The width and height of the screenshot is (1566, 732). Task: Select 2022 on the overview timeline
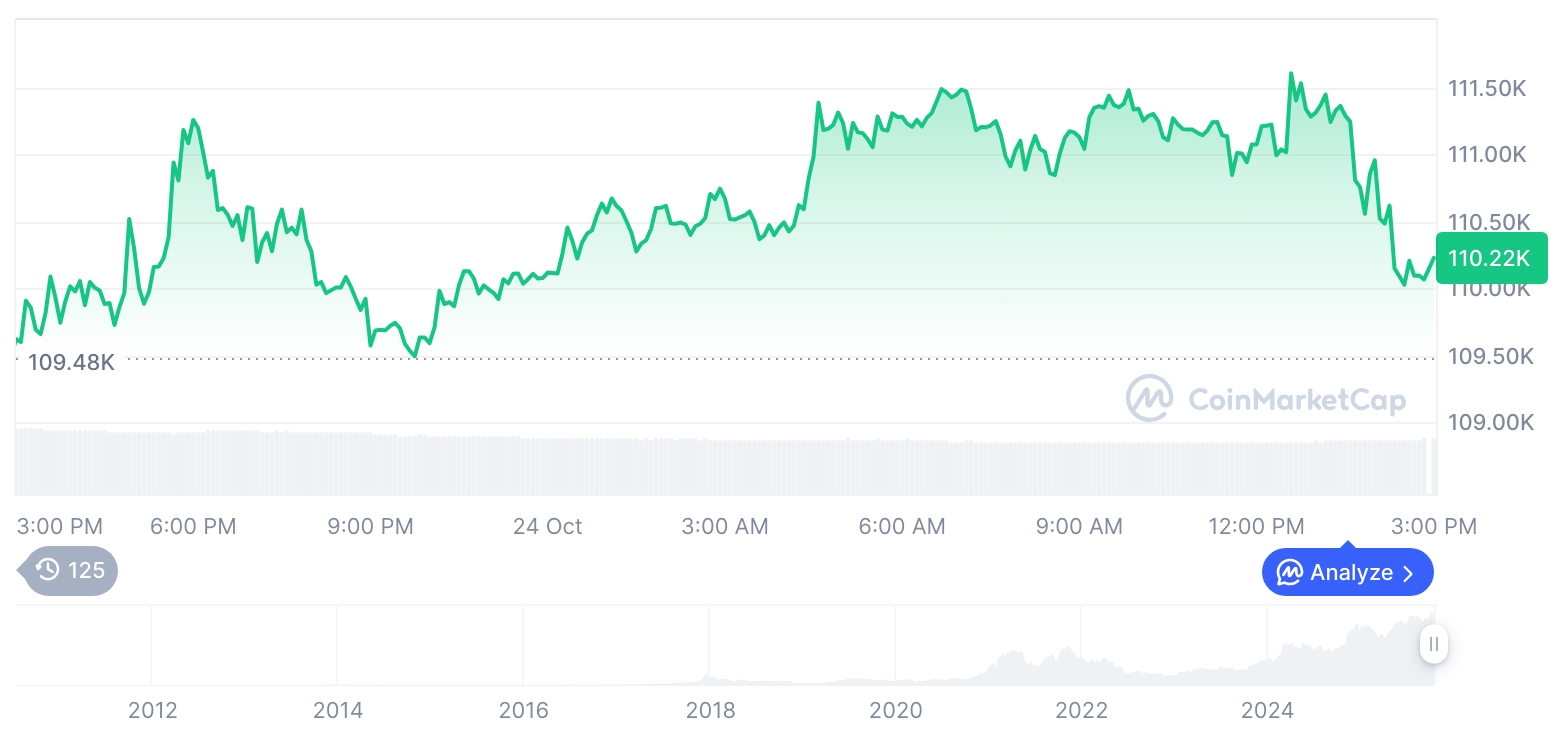[x=1081, y=710]
